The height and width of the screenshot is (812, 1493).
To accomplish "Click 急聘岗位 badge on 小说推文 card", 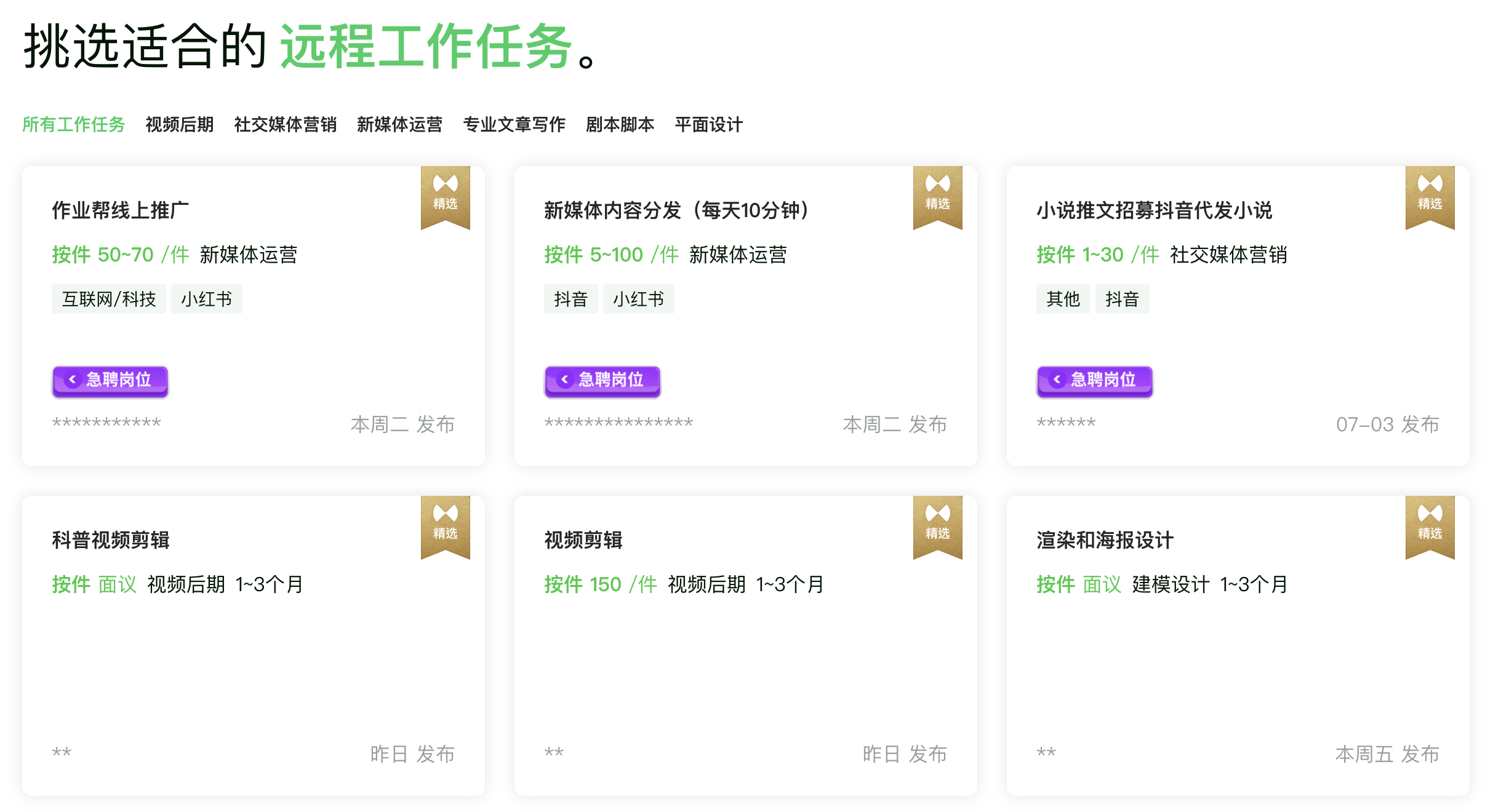I will [1095, 381].
